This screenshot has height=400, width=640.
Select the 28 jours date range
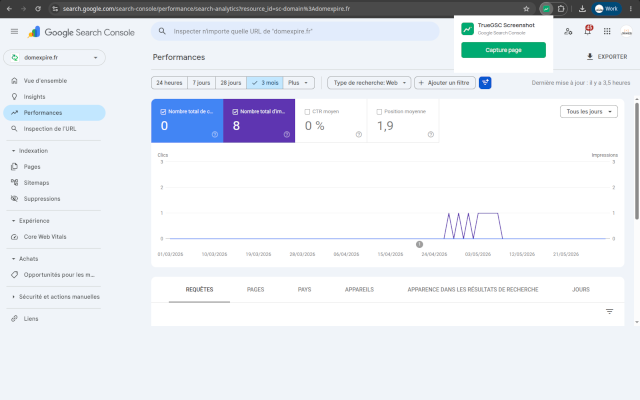point(231,83)
